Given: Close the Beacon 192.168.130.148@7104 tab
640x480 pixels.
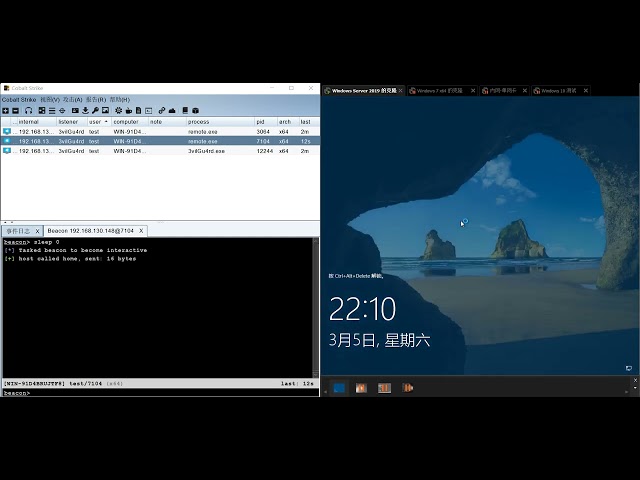Looking at the screenshot, I should click(141, 231).
